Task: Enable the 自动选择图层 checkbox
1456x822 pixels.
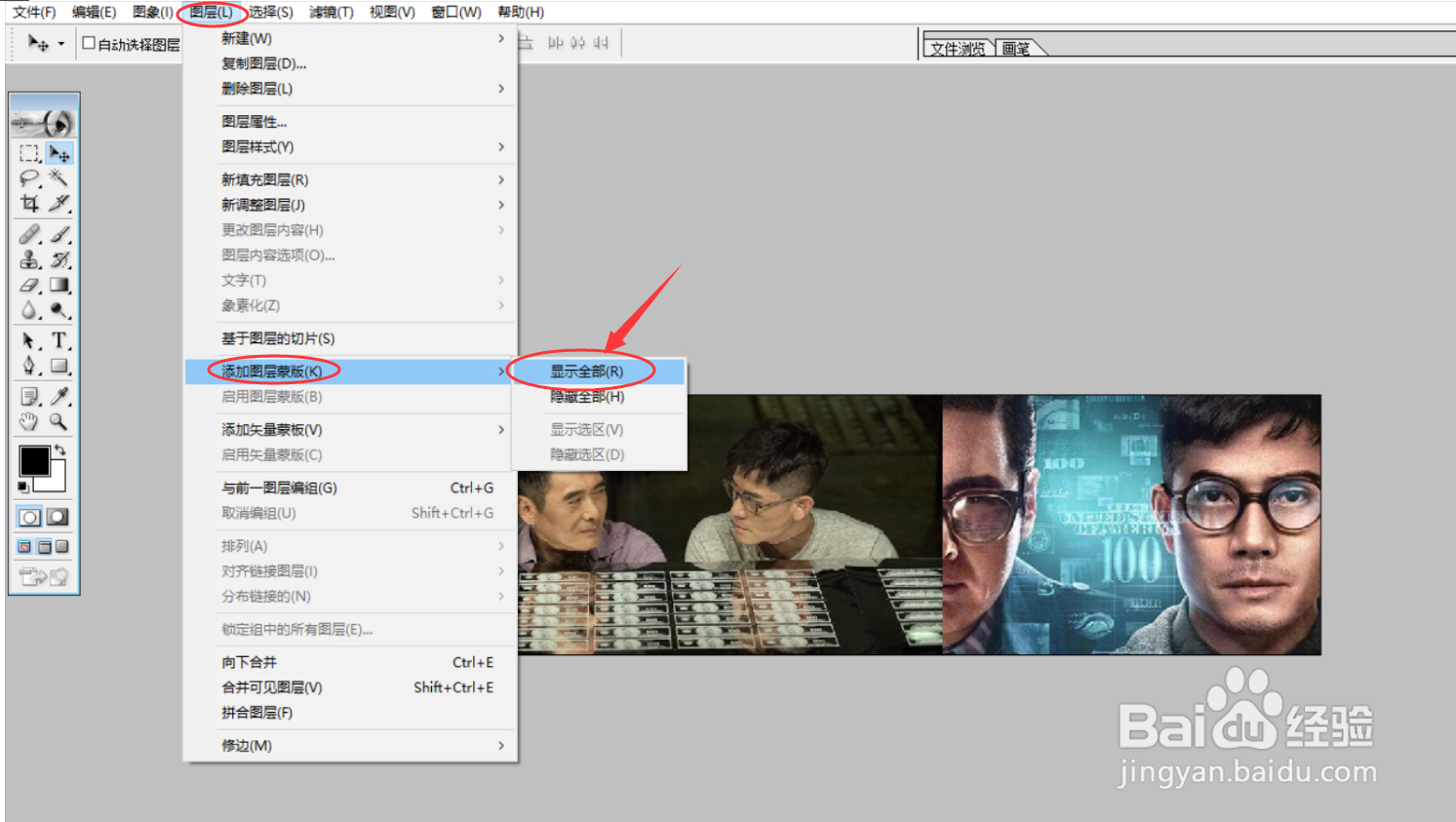Action: [89, 43]
